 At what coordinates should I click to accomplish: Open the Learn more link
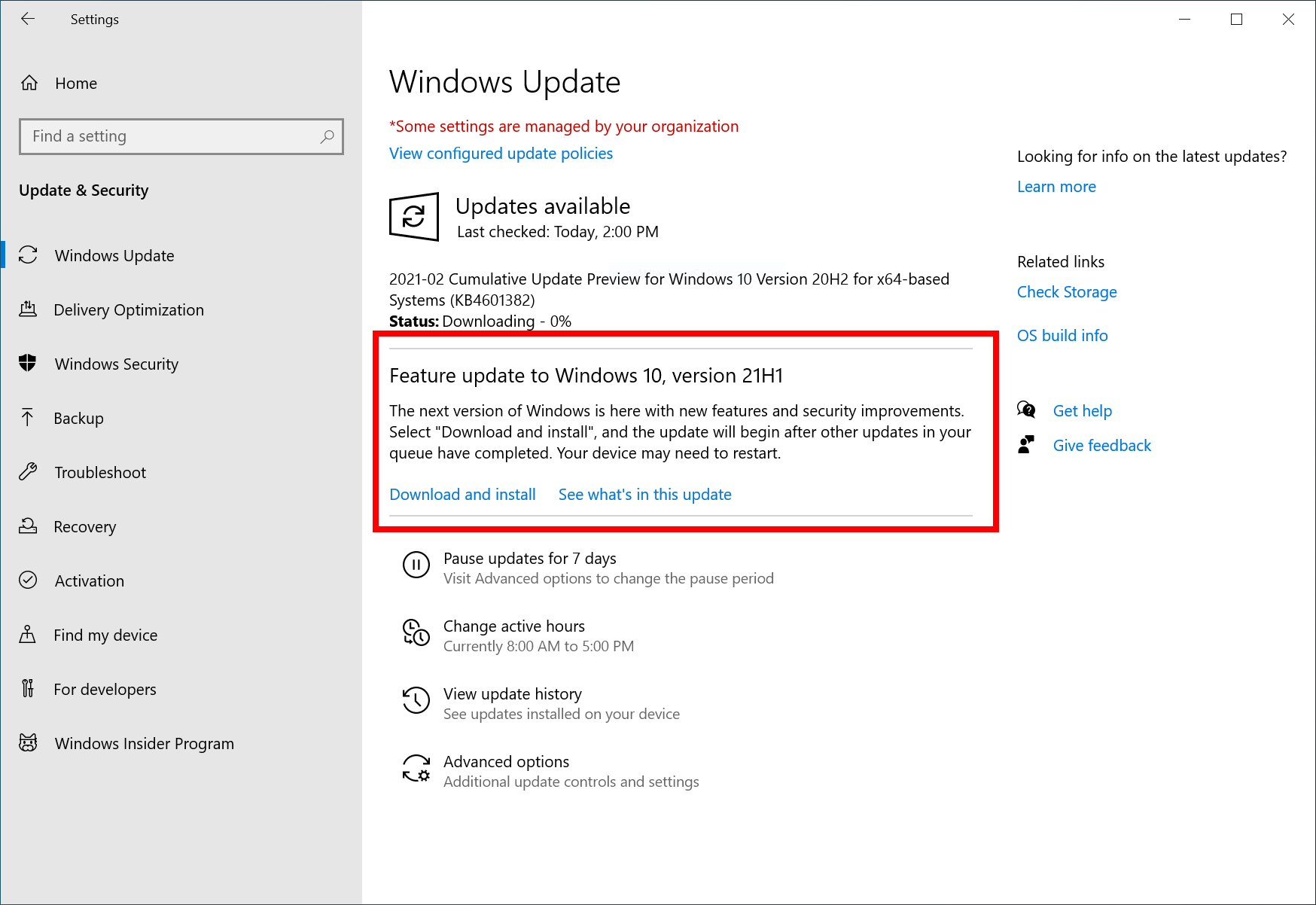[1056, 186]
